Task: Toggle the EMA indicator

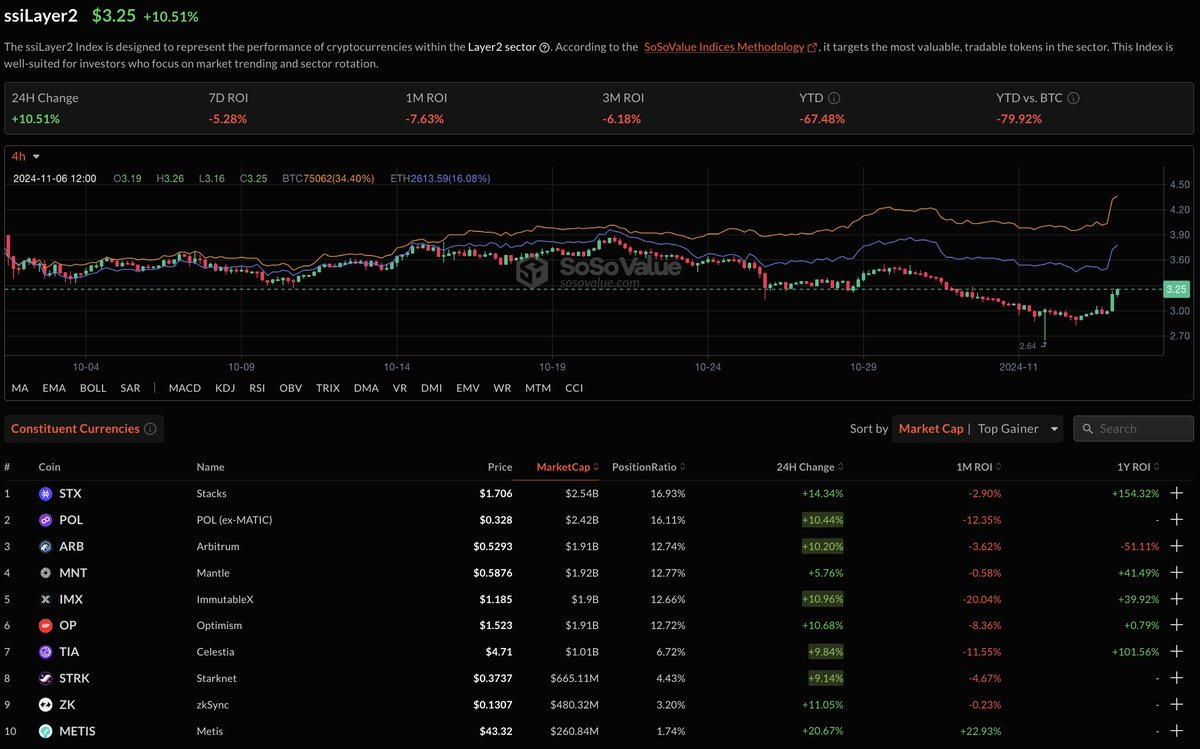Action: (54, 388)
